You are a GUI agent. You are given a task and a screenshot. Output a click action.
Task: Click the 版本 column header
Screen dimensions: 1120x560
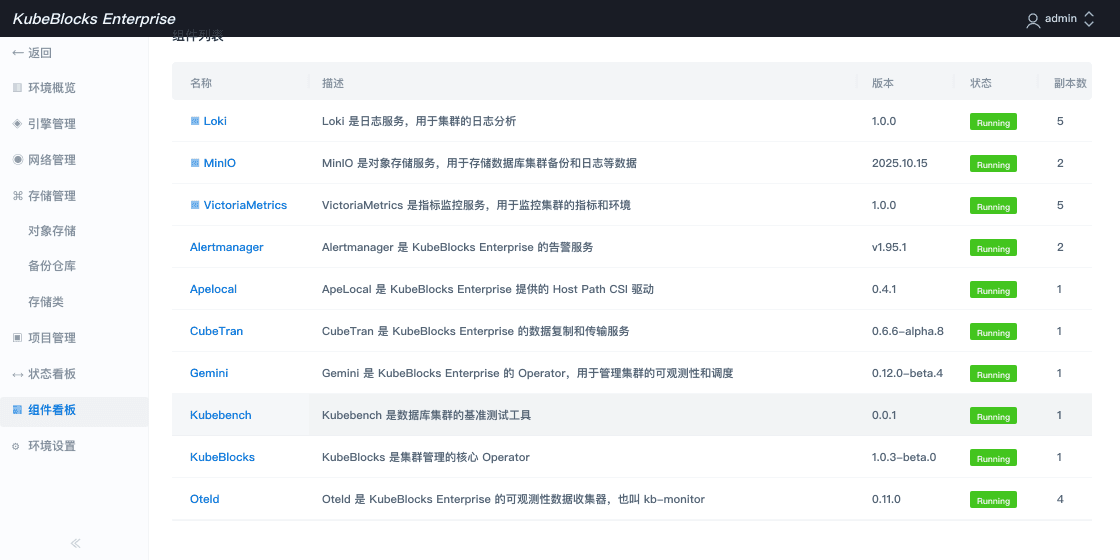pyautogui.click(x=883, y=83)
